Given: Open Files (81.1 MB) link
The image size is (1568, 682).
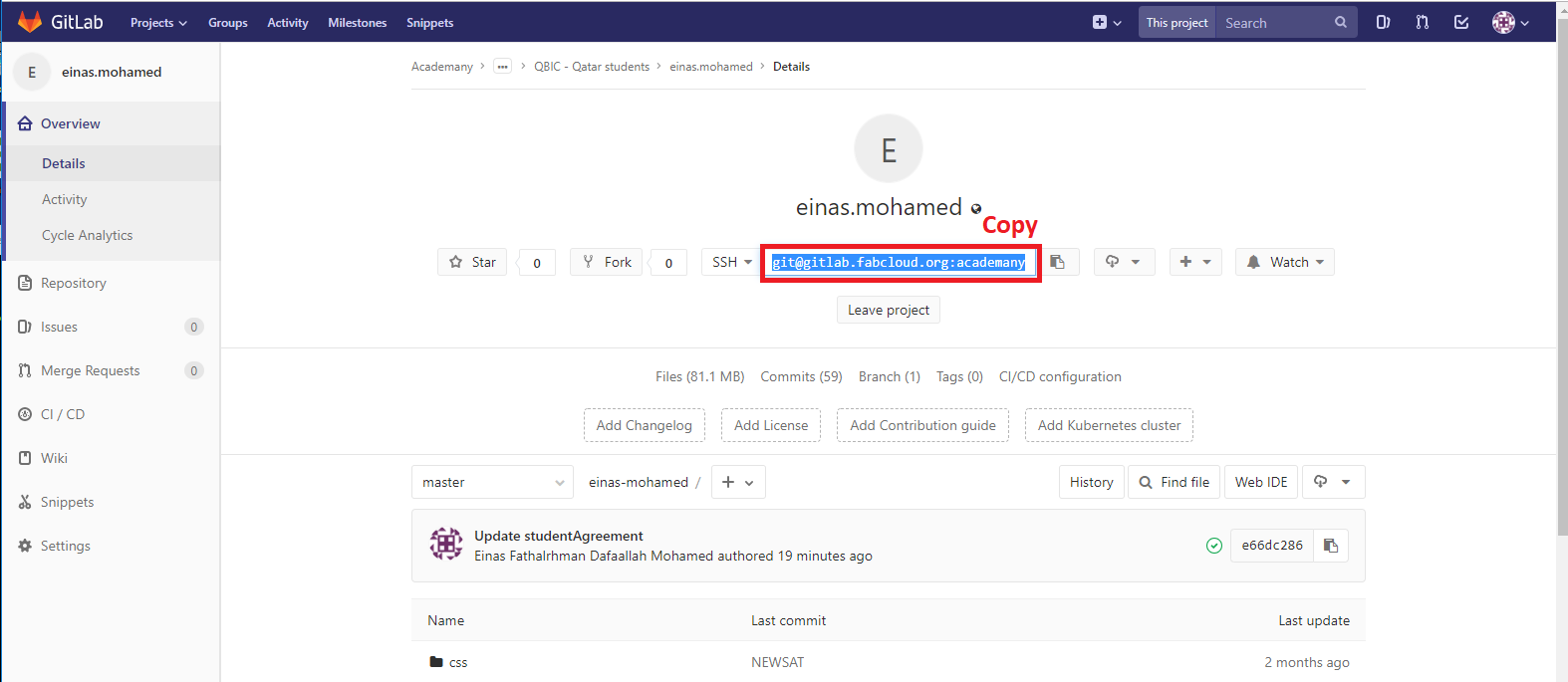Looking at the screenshot, I should click(x=700, y=376).
